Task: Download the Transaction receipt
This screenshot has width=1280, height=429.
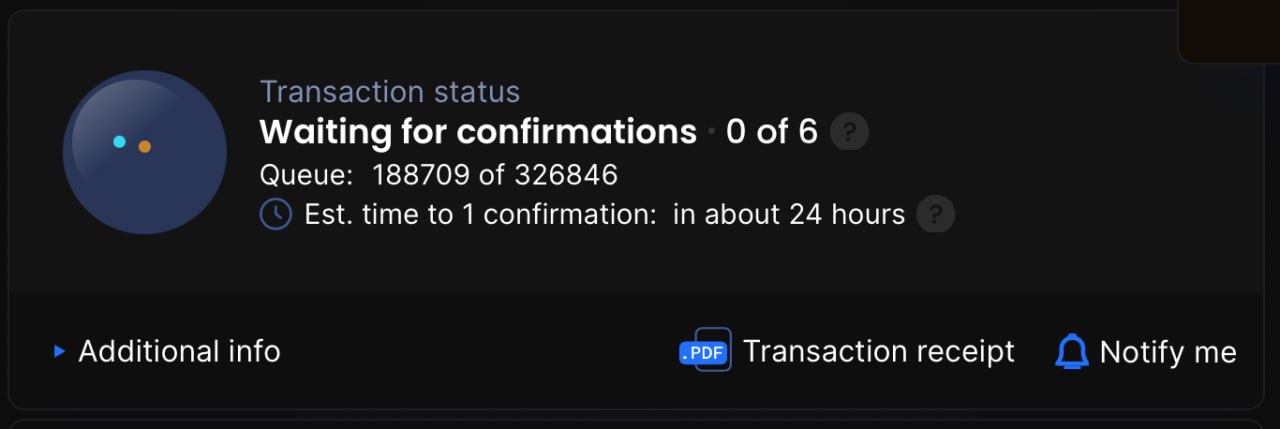Action: (878, 351)
